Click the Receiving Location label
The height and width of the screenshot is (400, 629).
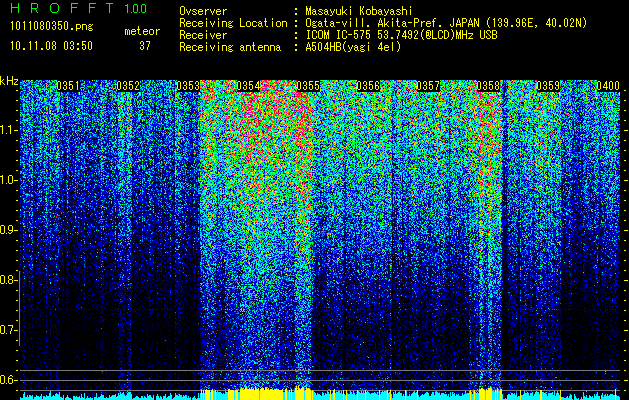coord(233,23)
